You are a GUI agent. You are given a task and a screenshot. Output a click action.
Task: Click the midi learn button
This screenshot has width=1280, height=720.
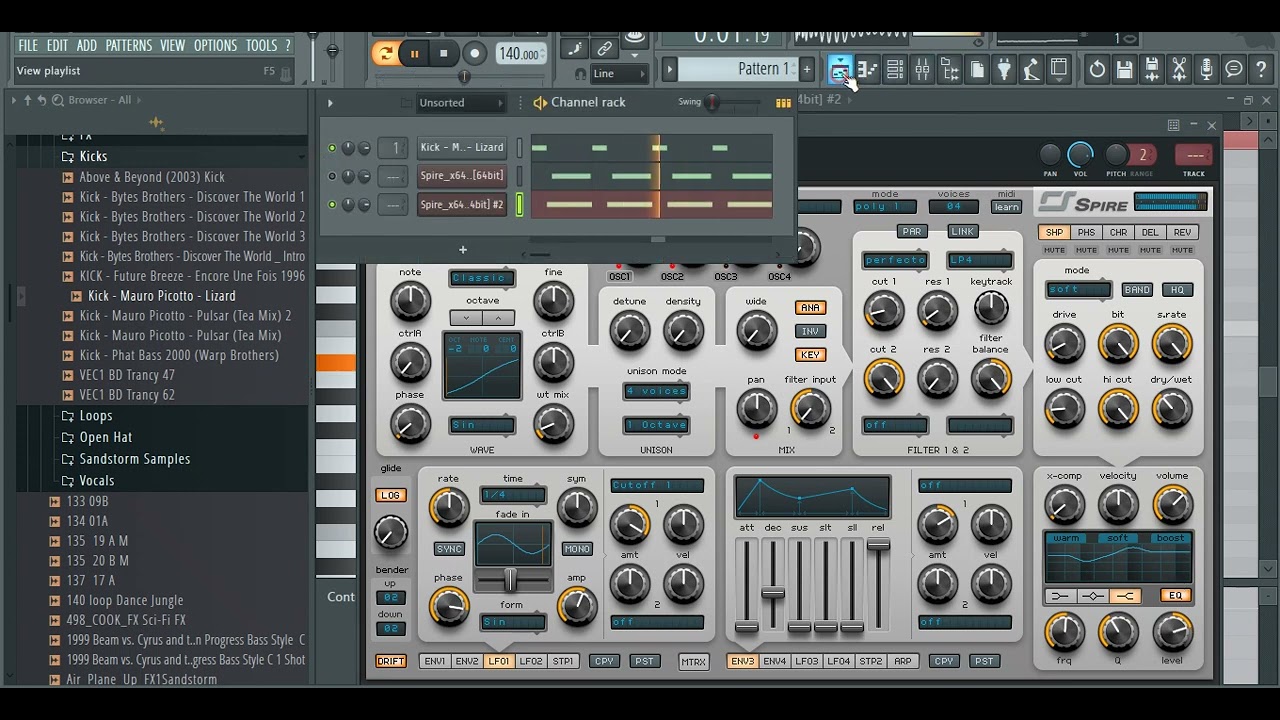point(1006,207)
